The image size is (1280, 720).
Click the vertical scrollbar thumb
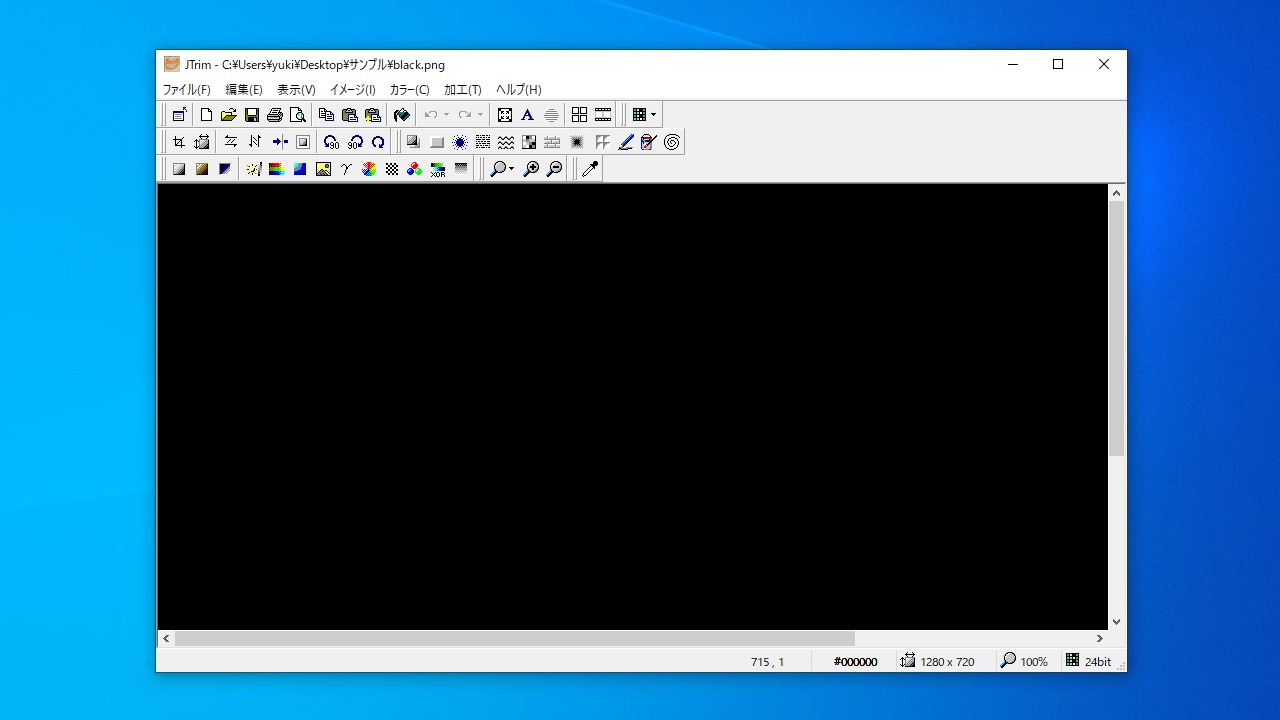(1117, 328)
